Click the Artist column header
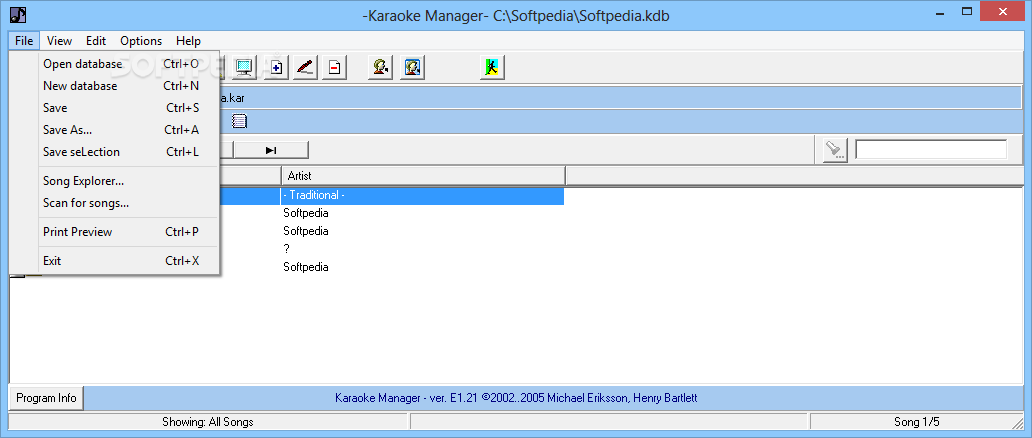Image resolution: width=1032 pixels, height=438 pixels. pos(423,176)
